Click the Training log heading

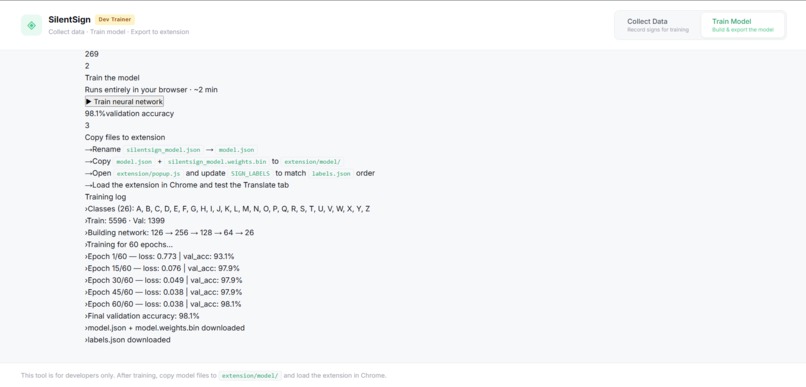(105, 197)
